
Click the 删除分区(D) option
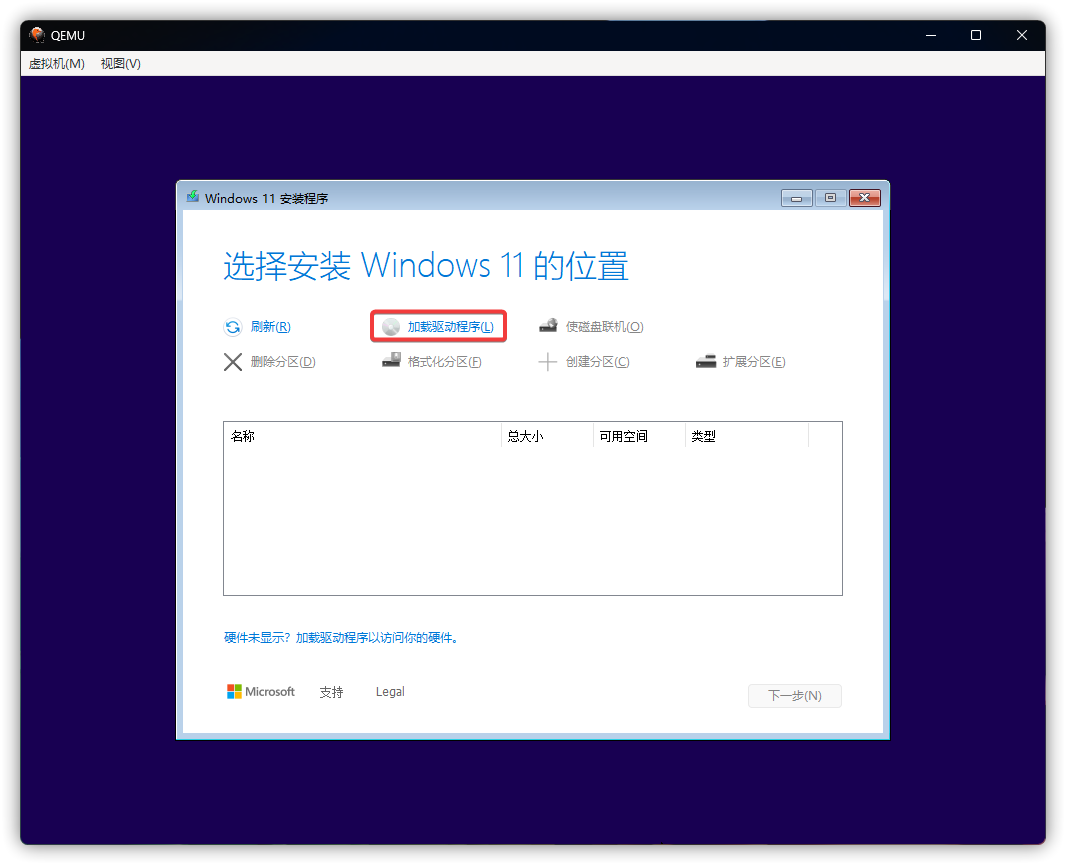pos(283,362)
